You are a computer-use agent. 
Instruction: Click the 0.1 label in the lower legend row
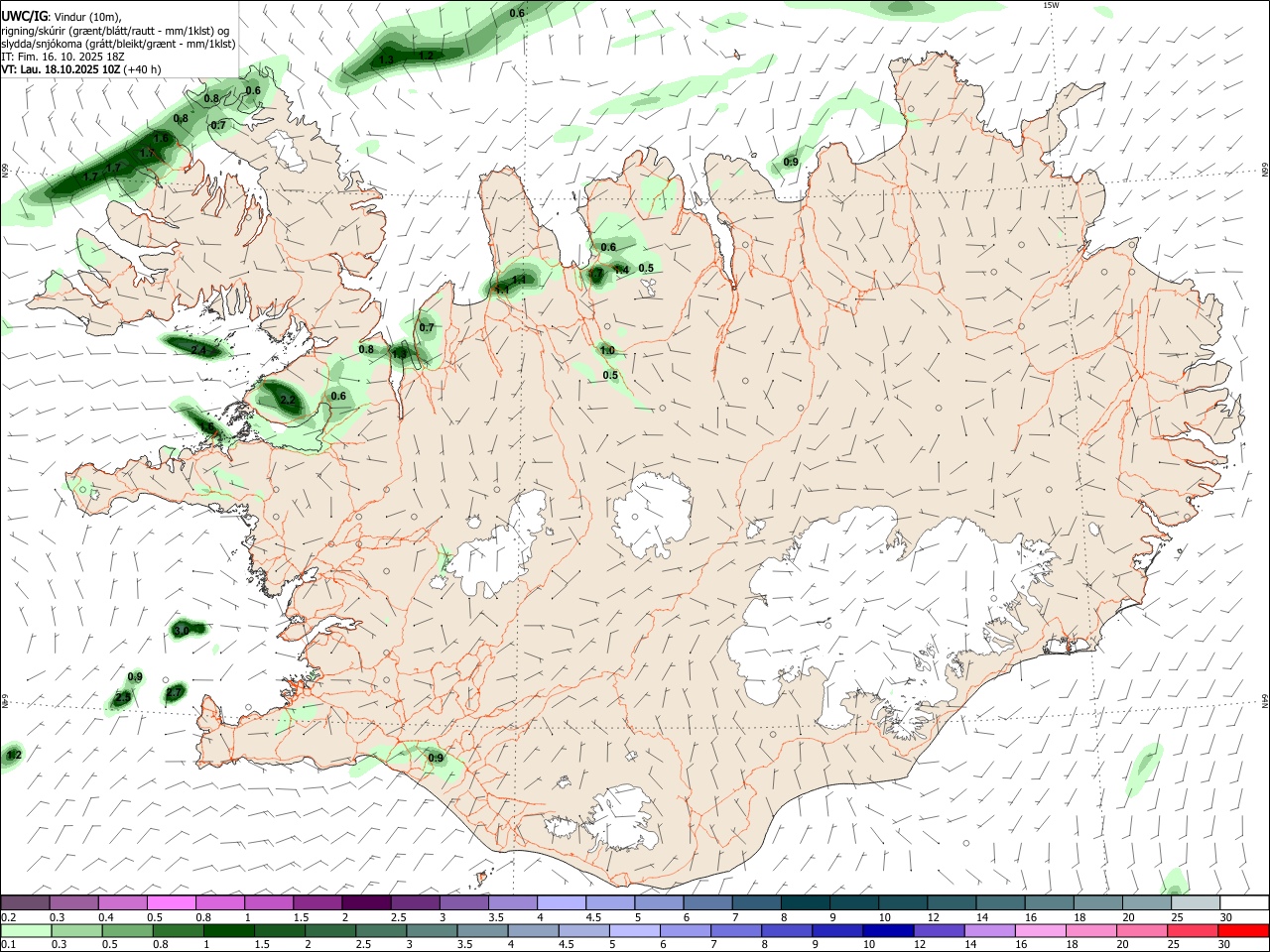pos(9,945)
